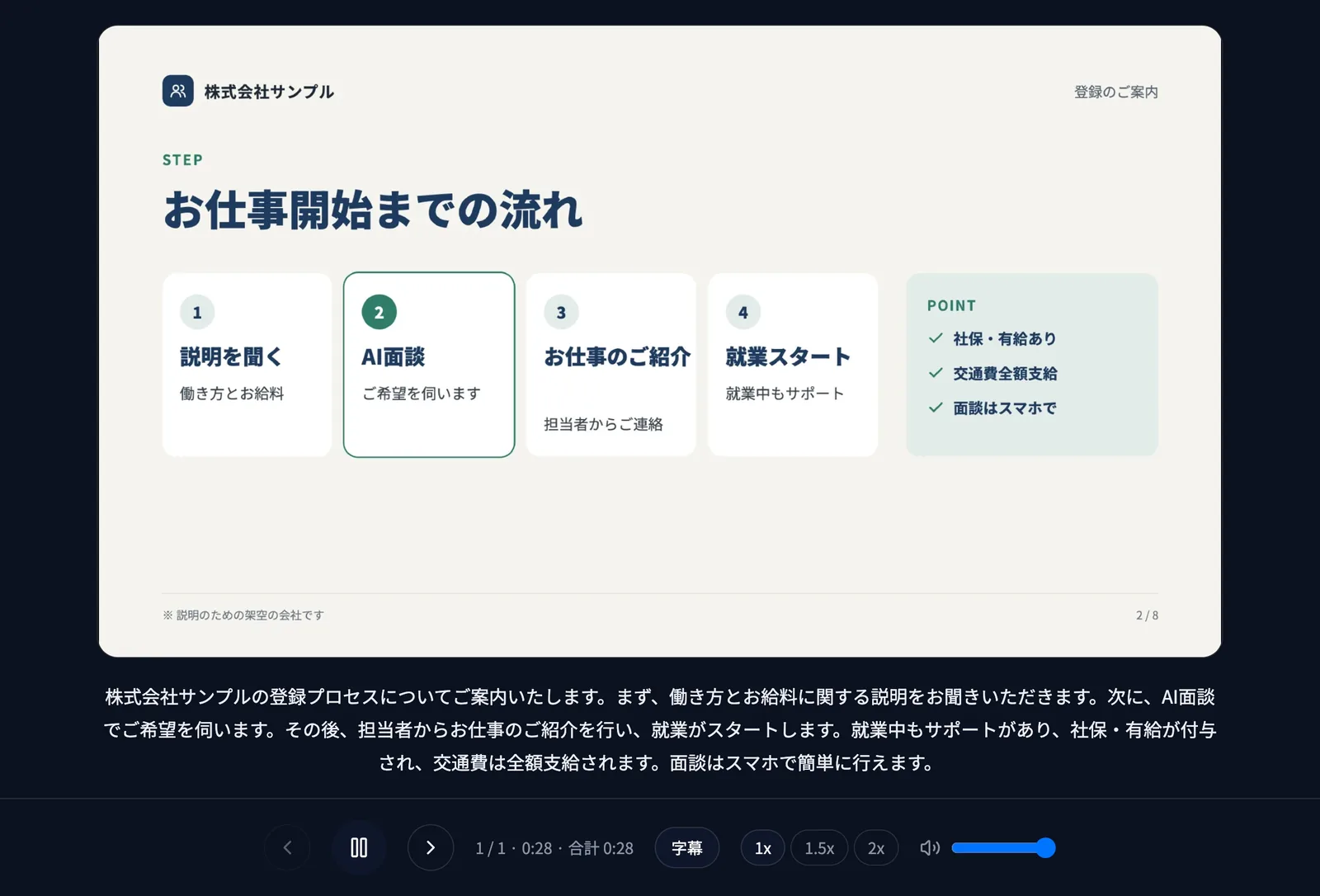Click the 登録のご案内 header text
This screenshot has width=1320, height=896.
1116,92
